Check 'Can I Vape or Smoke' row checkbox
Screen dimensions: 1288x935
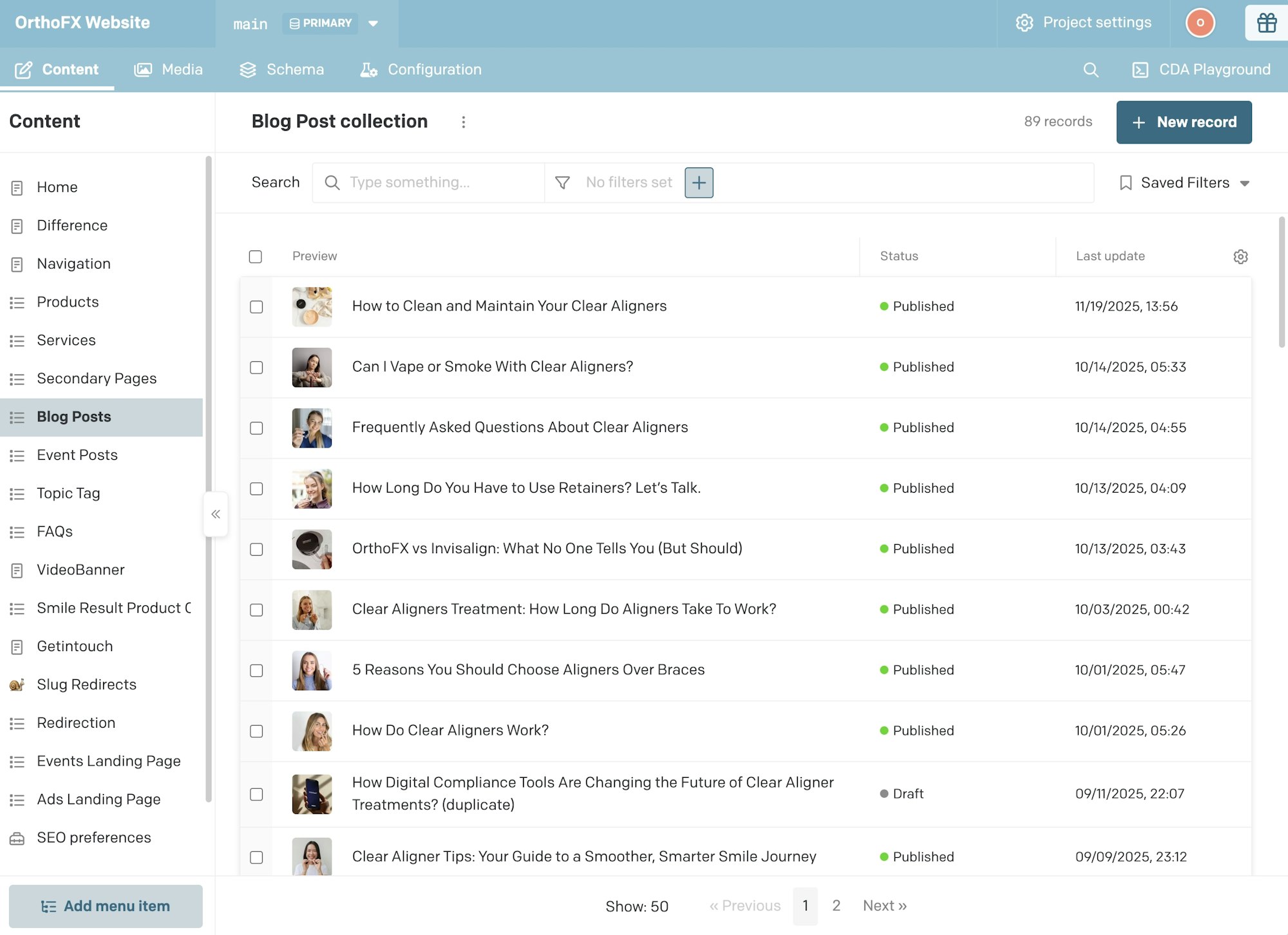click(x=256, y=367)
